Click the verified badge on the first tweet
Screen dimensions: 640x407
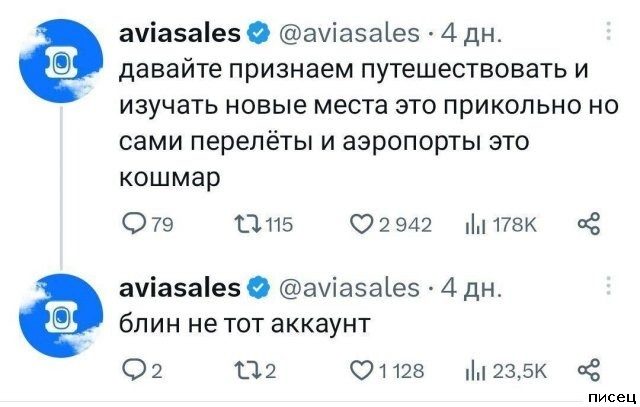pyautogui.click(x=257, y=37)
